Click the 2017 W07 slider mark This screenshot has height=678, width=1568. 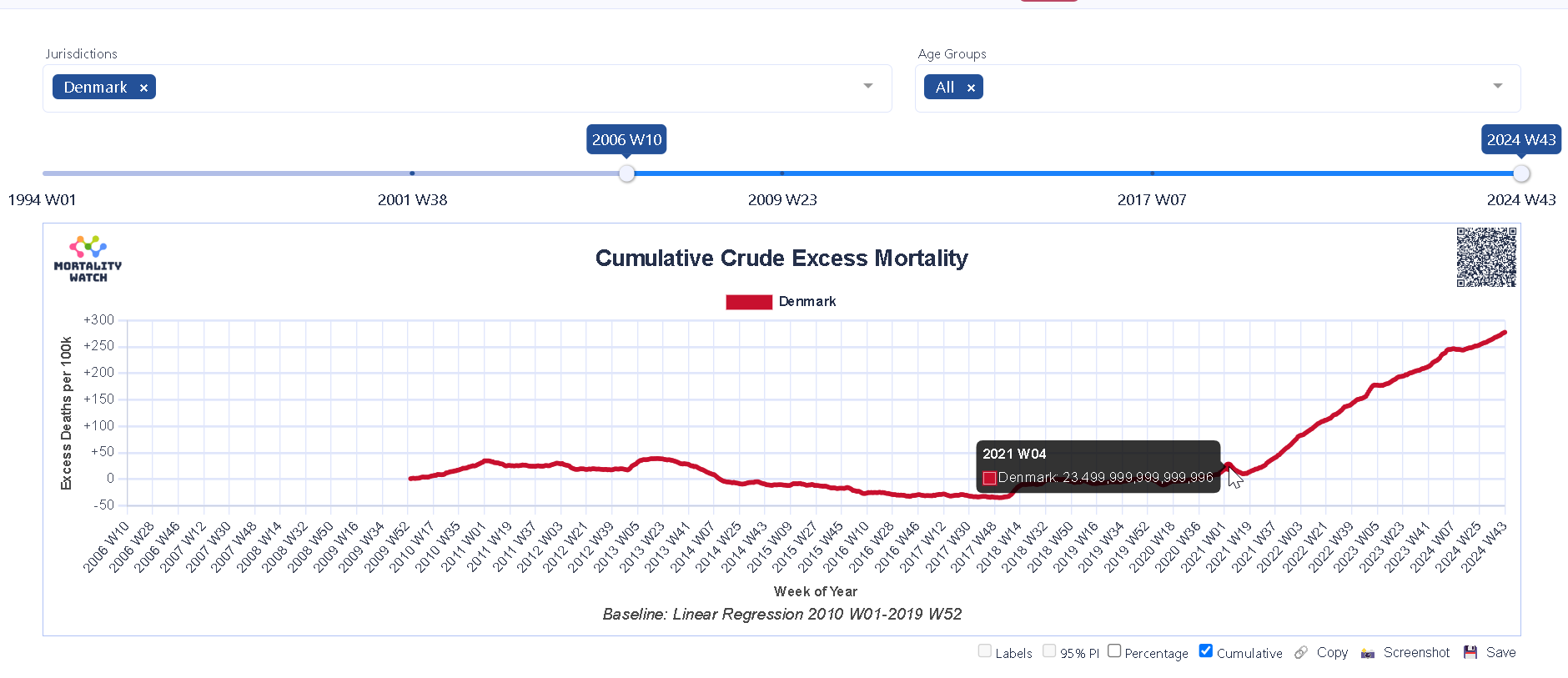[1153, 173]
